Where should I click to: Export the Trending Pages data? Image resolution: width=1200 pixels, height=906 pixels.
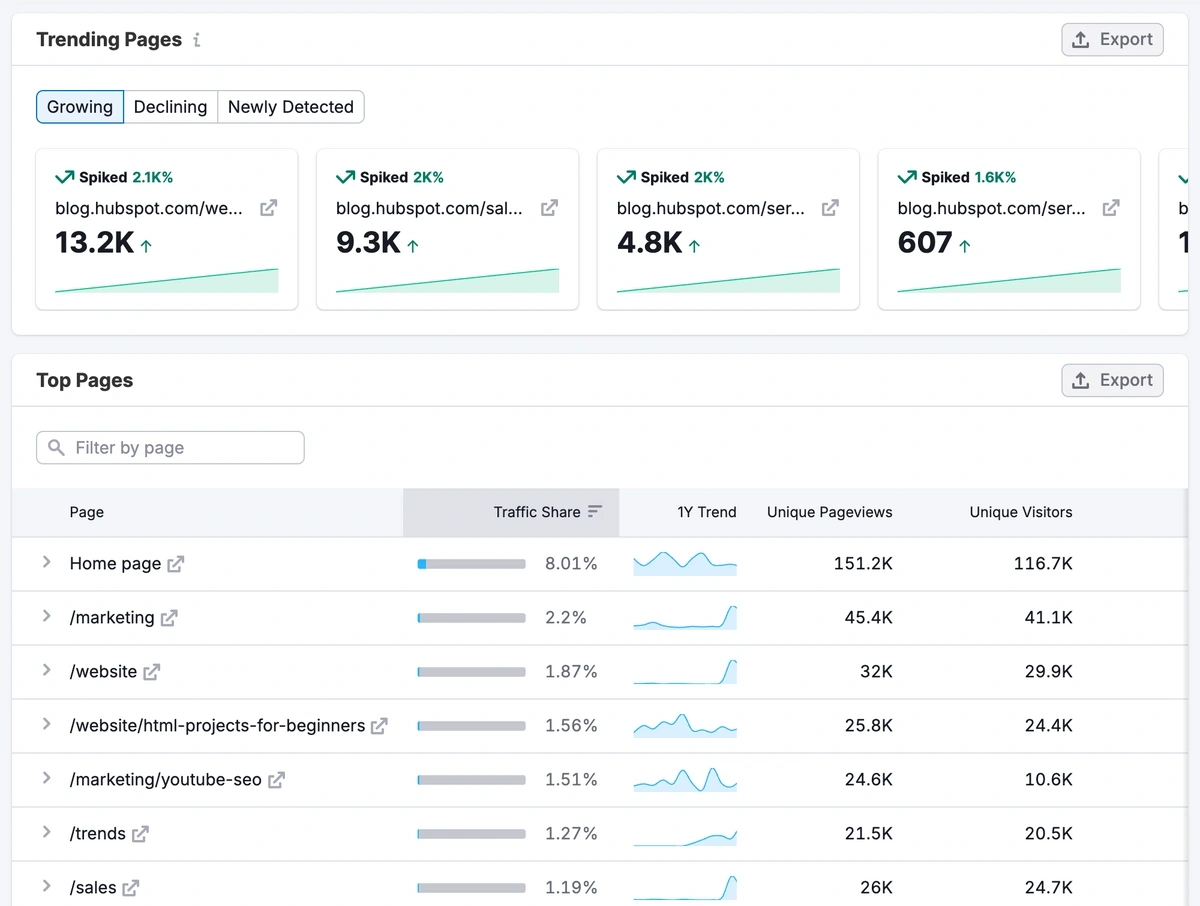click(1112, 39)
